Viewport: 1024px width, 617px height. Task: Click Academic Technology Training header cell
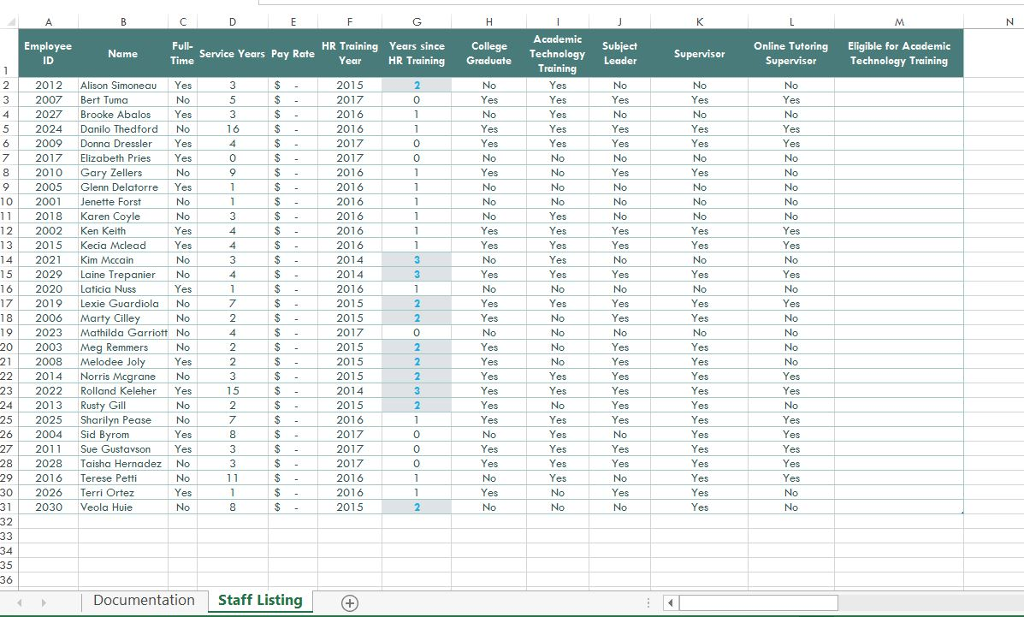(558, 54)
